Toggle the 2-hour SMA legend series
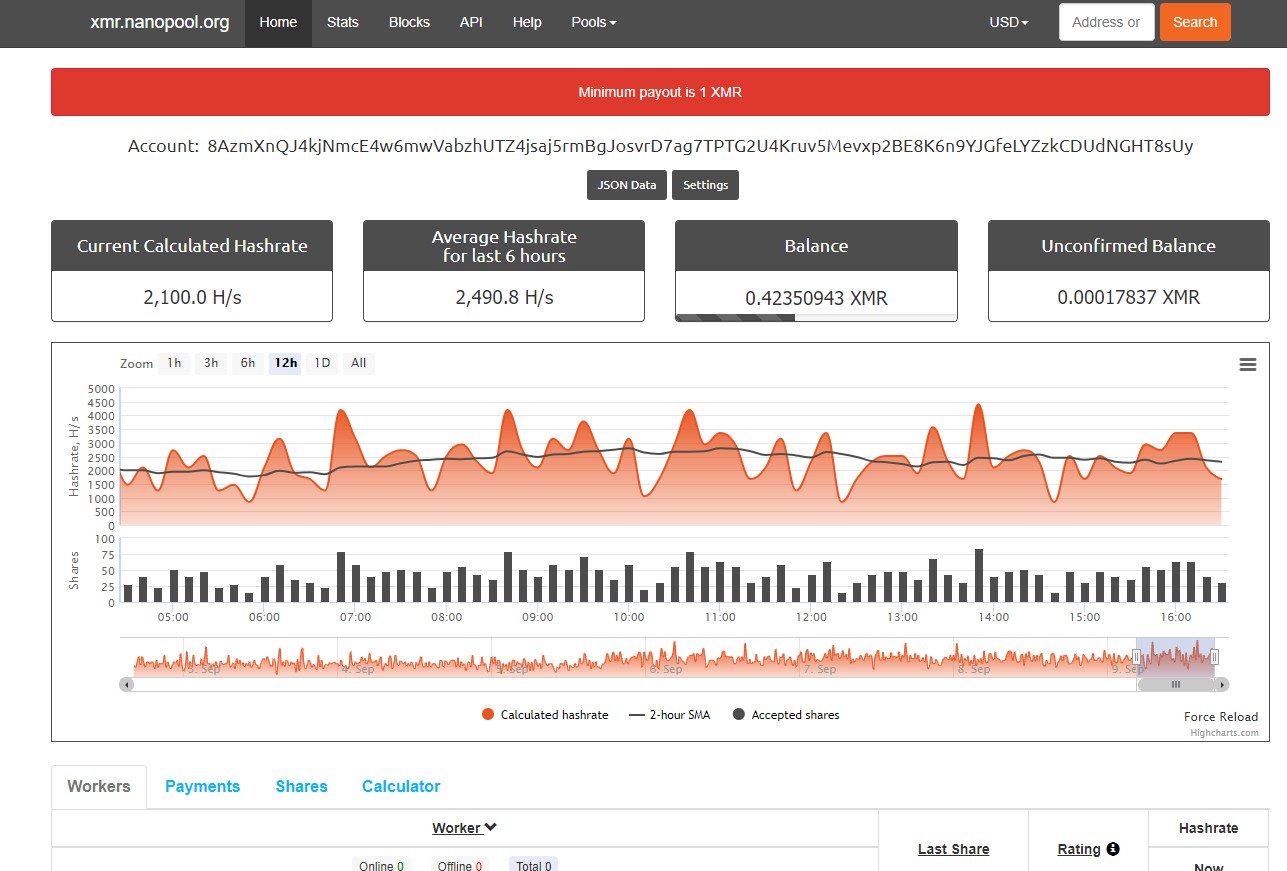Screen dimensions: 1287x871 click(669, 715)
